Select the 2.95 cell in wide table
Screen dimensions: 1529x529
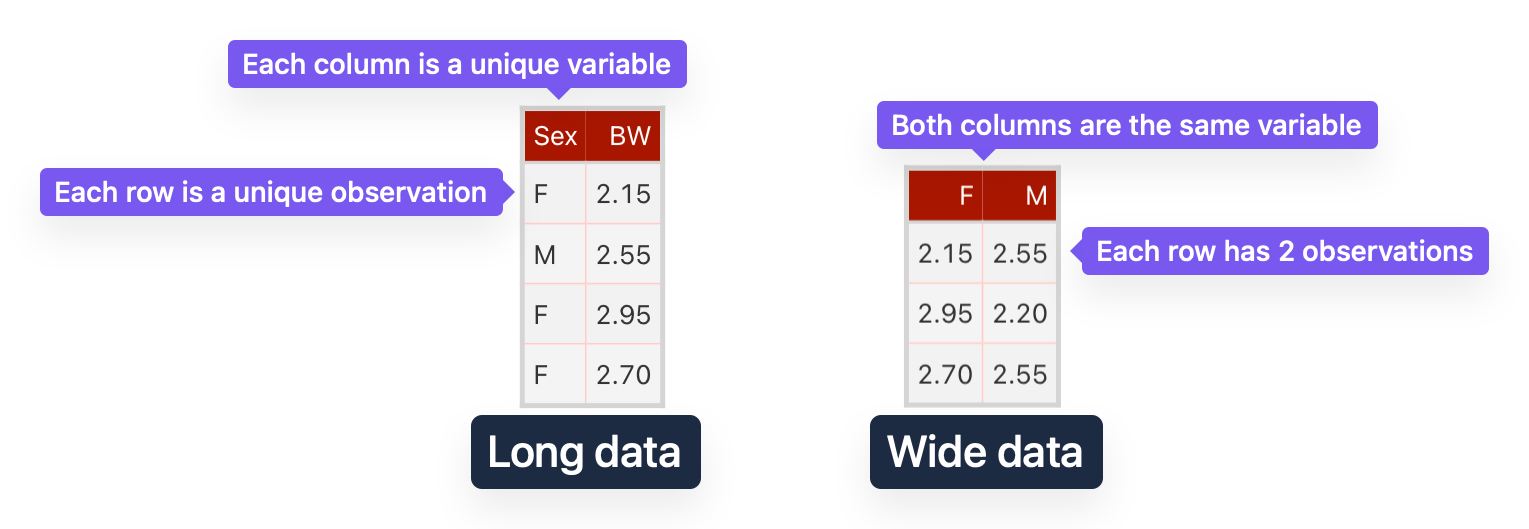946,313
